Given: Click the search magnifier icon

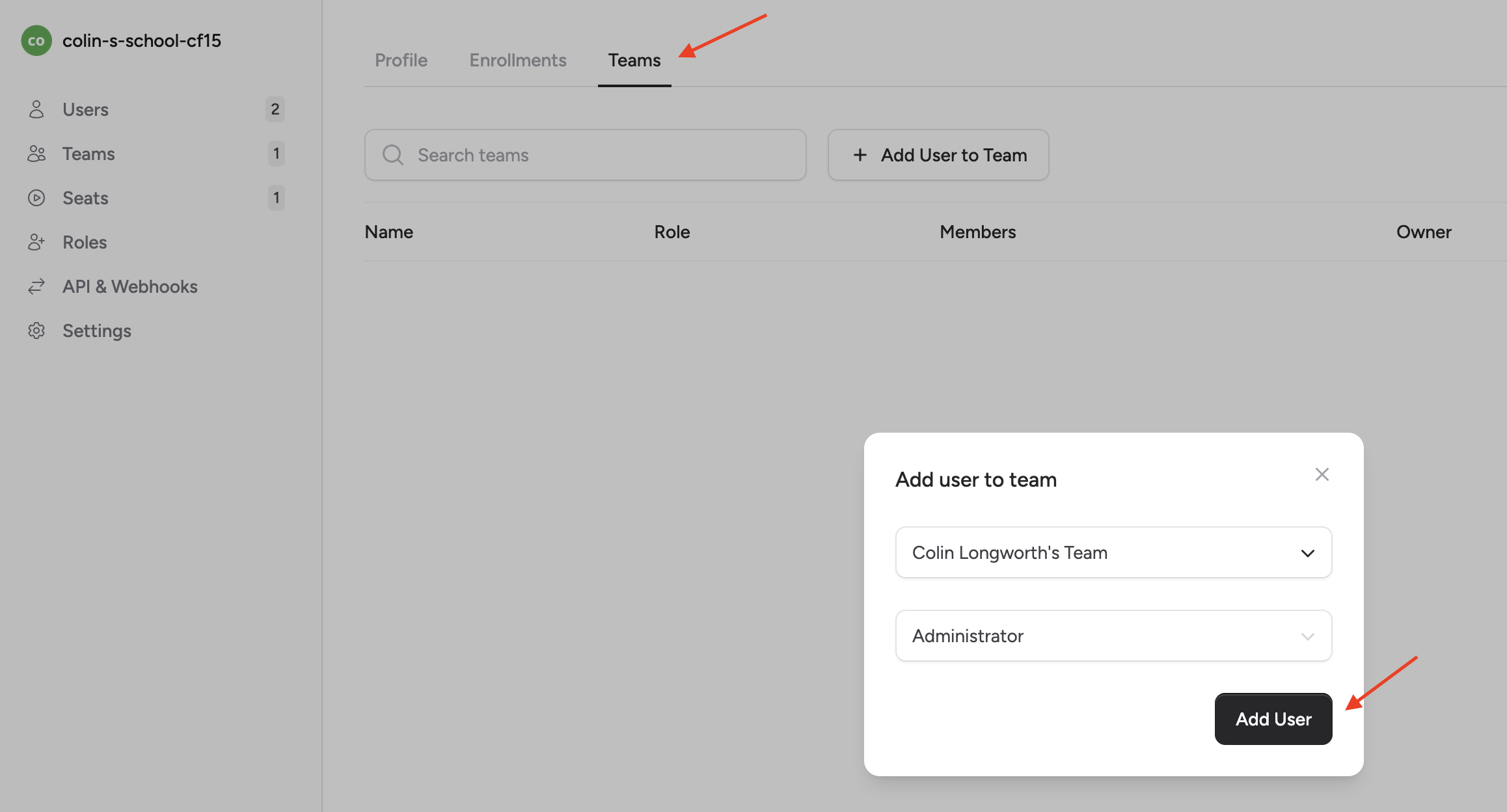Looking at the screenshot, I should point(393,155).
